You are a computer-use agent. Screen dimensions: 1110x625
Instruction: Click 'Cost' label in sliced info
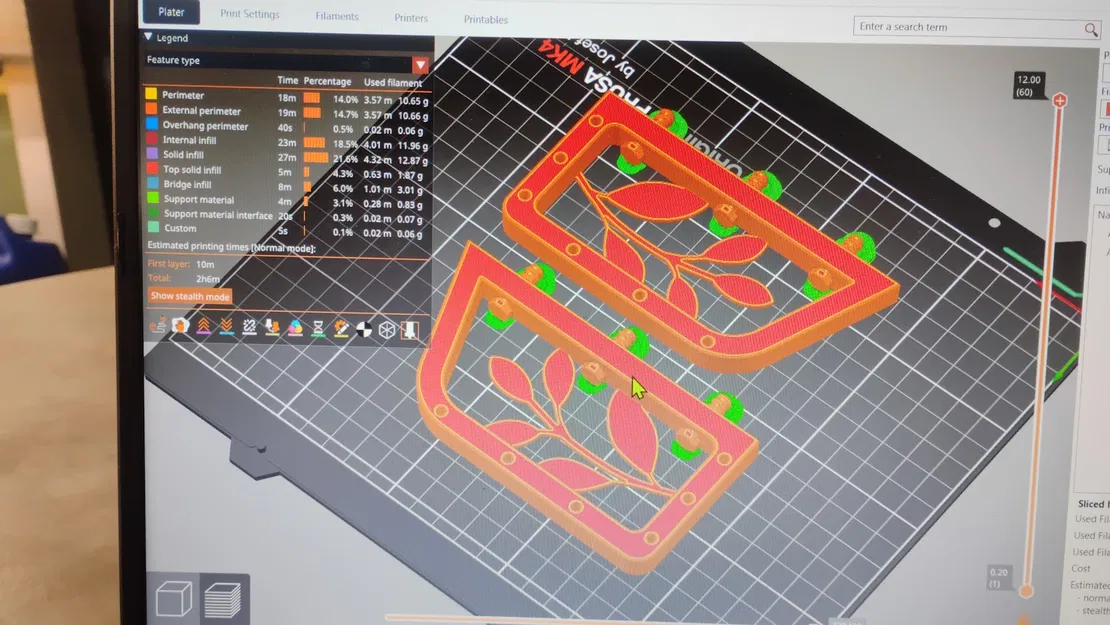point(1081,568)
